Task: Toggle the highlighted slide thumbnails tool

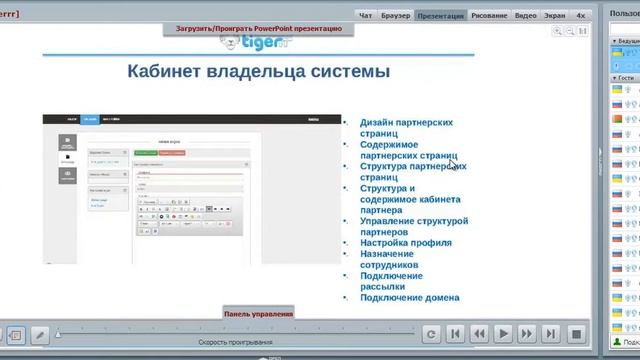Action: pyautogui.click(x=16, y=335)
